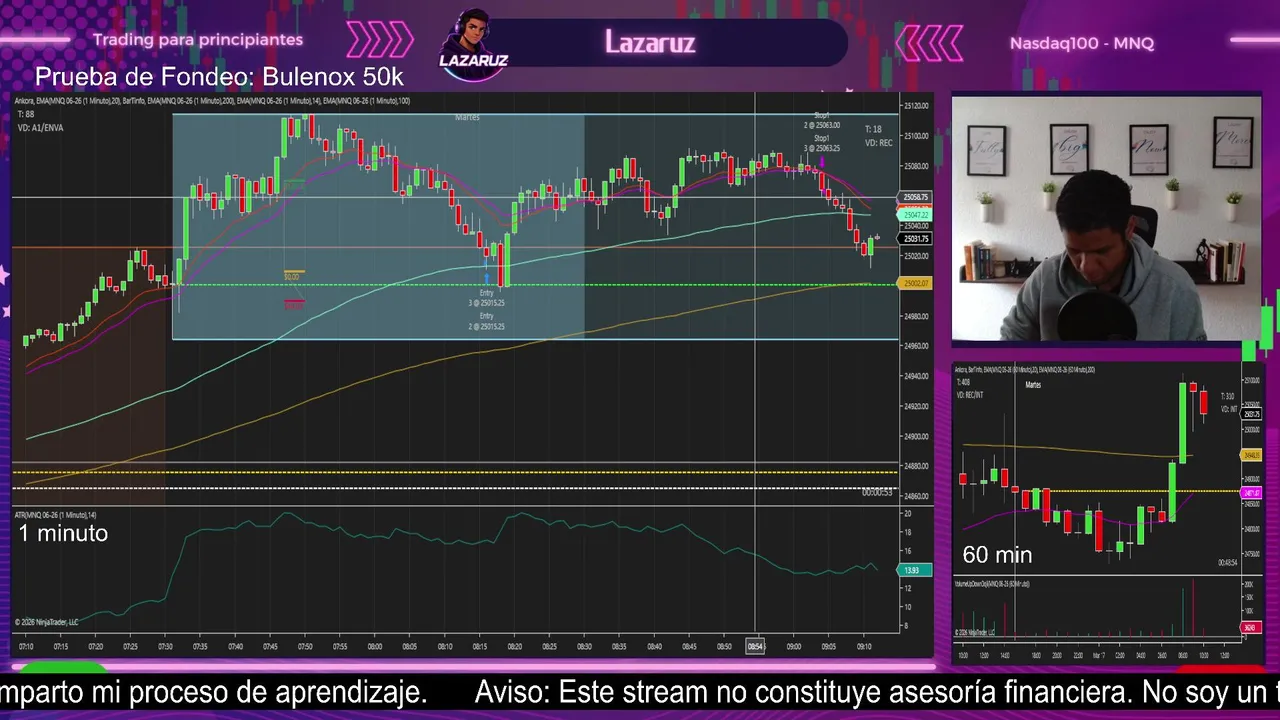Click the 07:10 time axis label
Screen dimensions: 1280x720
click(26, 647)
